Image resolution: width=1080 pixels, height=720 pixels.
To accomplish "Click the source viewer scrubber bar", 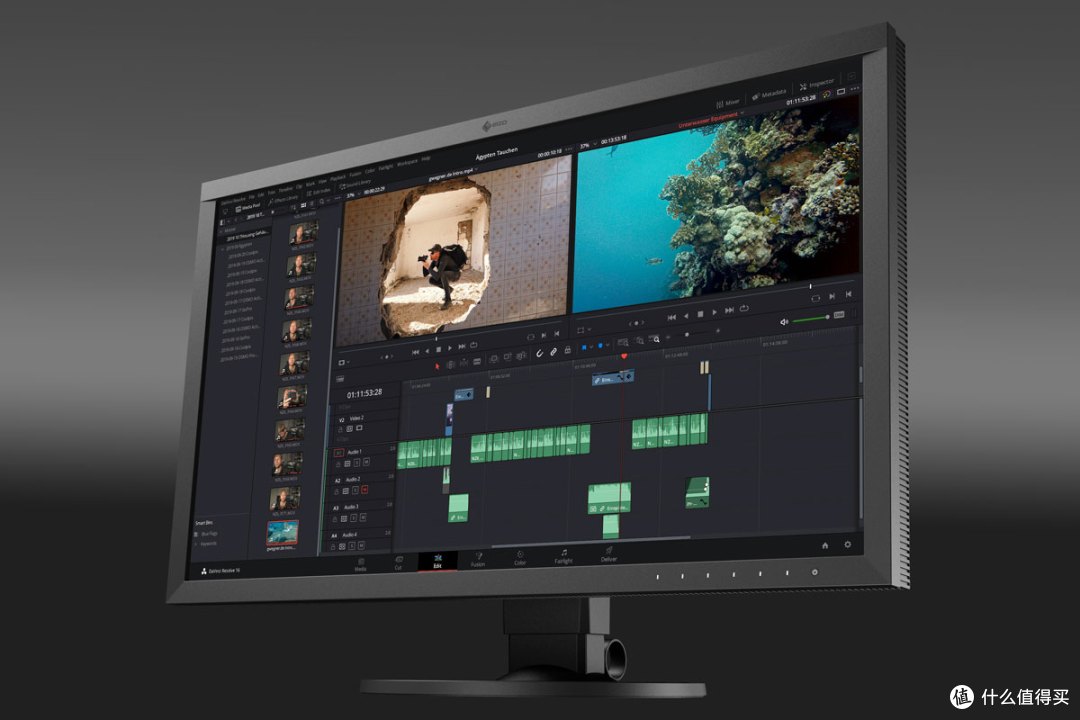I will (451, 336).
